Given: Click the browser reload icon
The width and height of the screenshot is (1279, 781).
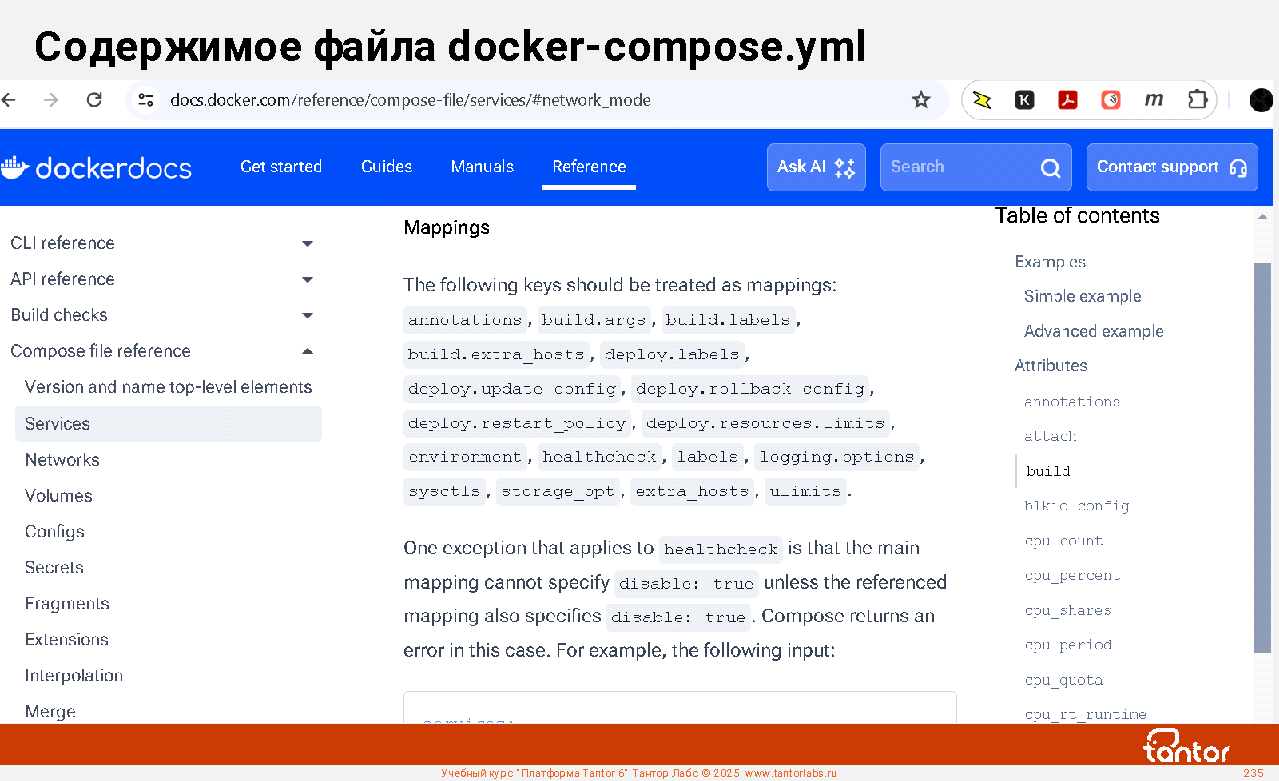Looking at the screenshot, I should (94, 100).
